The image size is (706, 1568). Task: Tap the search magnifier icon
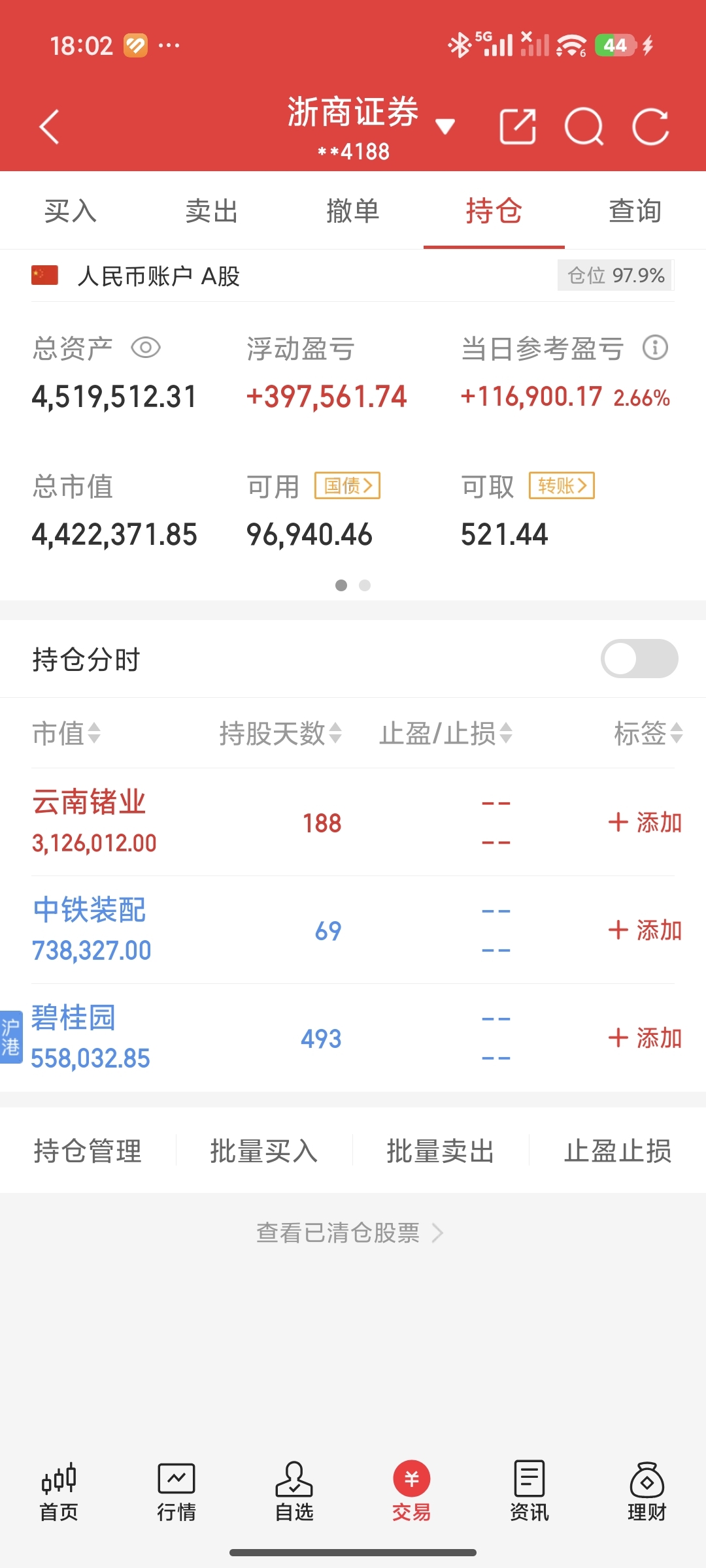(584, 126)
